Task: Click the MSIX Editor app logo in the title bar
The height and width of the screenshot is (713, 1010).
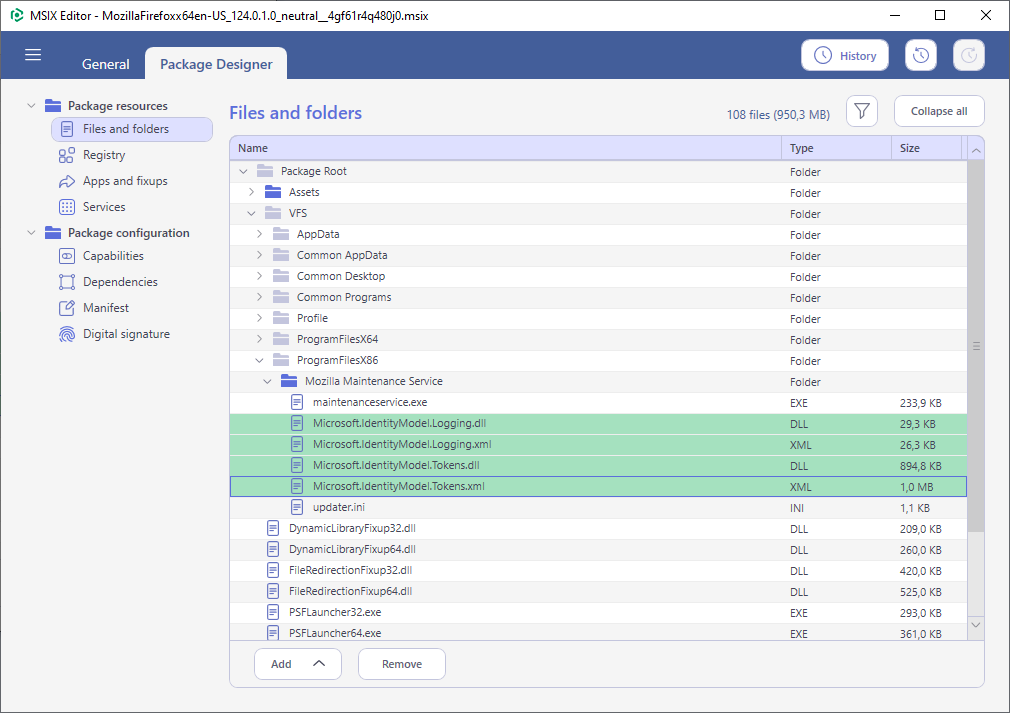Action: (x=17, y=15)
